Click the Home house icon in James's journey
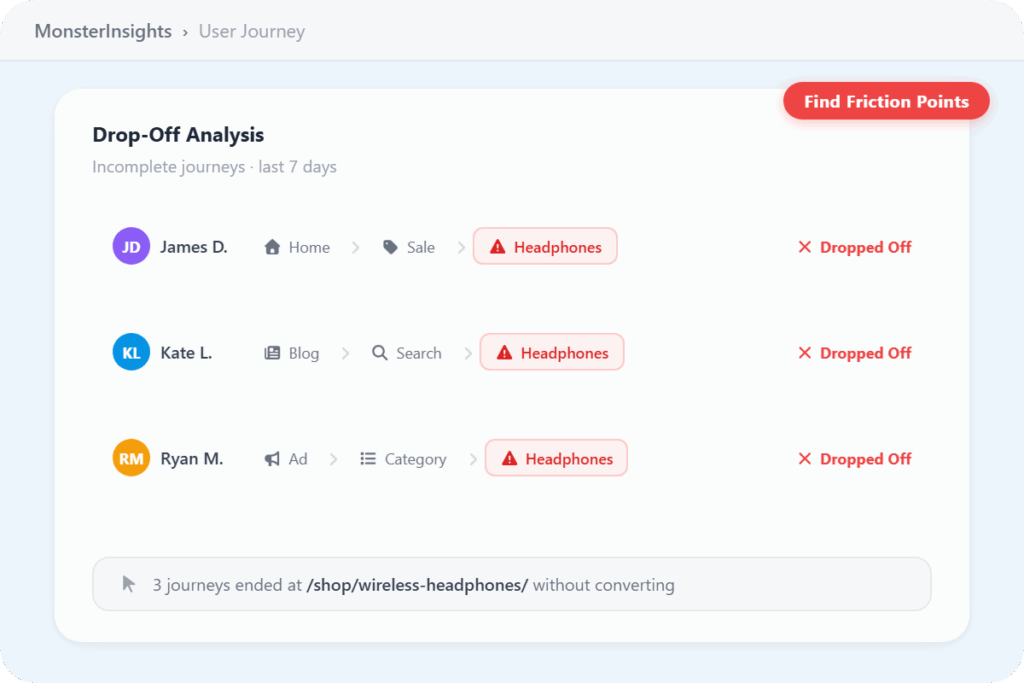Screen dimensions: 1024x683 click(272, 247)
